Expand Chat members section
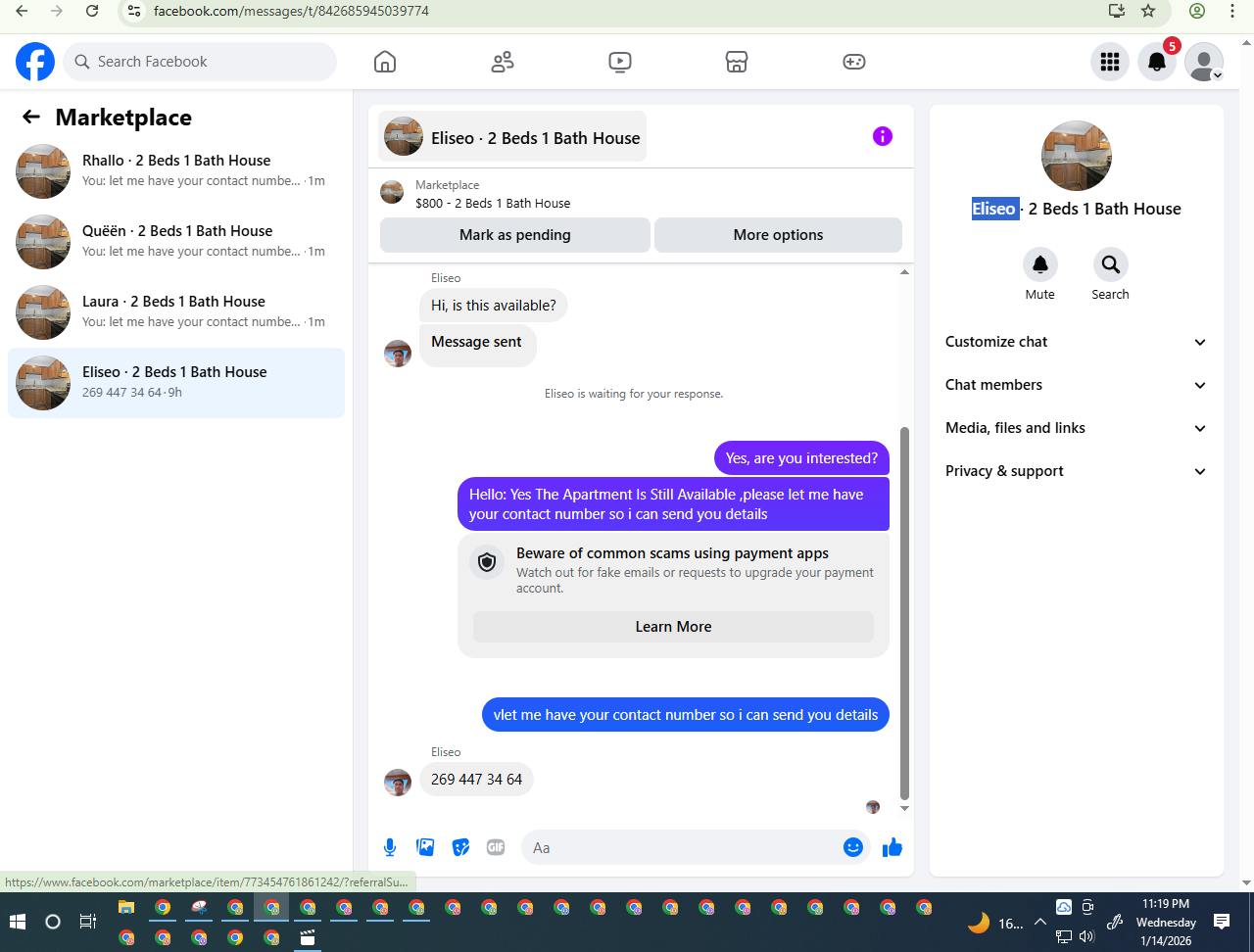This screenshot has width=1254, height=952. point(1076,385)
